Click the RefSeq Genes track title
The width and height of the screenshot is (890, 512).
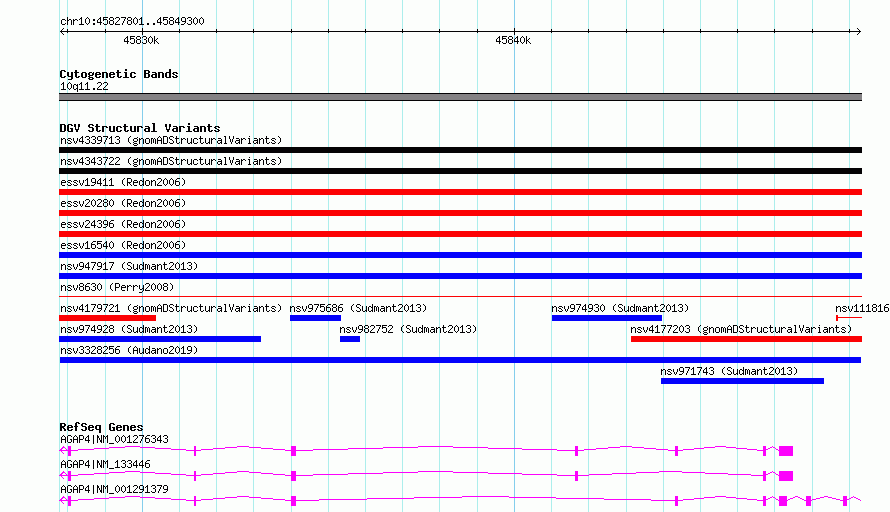tap(101, 427)
